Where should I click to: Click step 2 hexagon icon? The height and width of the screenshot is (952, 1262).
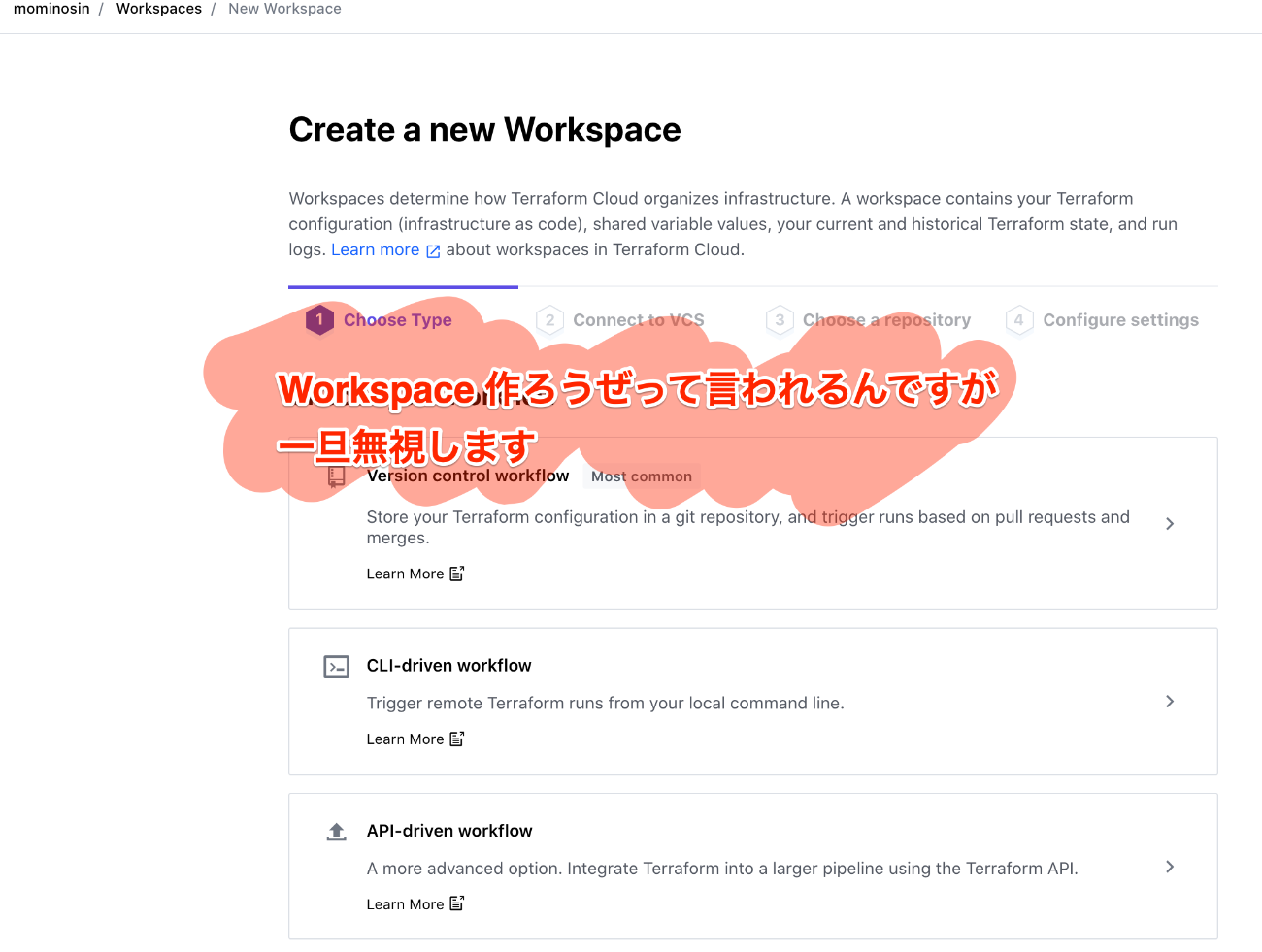coord(549,320)
